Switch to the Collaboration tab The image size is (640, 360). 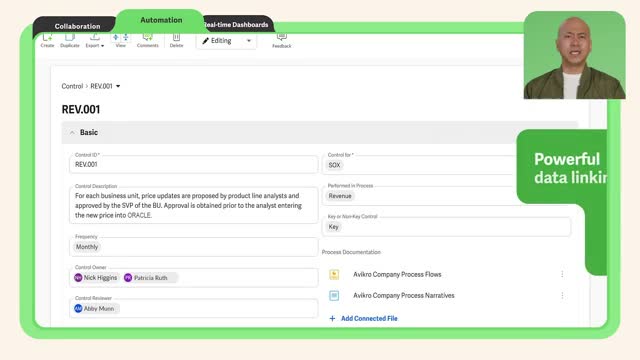point(77,26)
